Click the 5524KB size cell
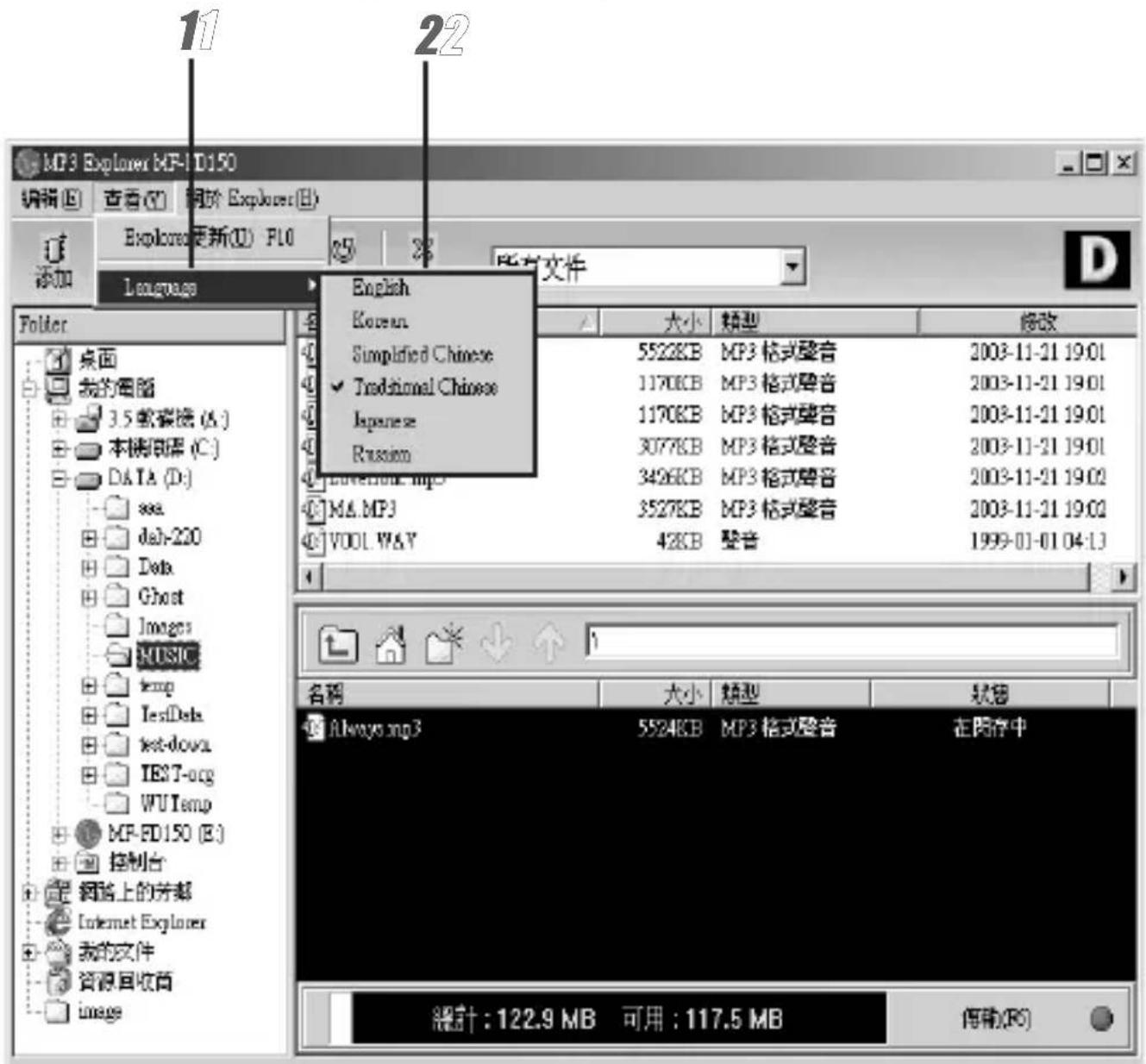 pos(669,729)
